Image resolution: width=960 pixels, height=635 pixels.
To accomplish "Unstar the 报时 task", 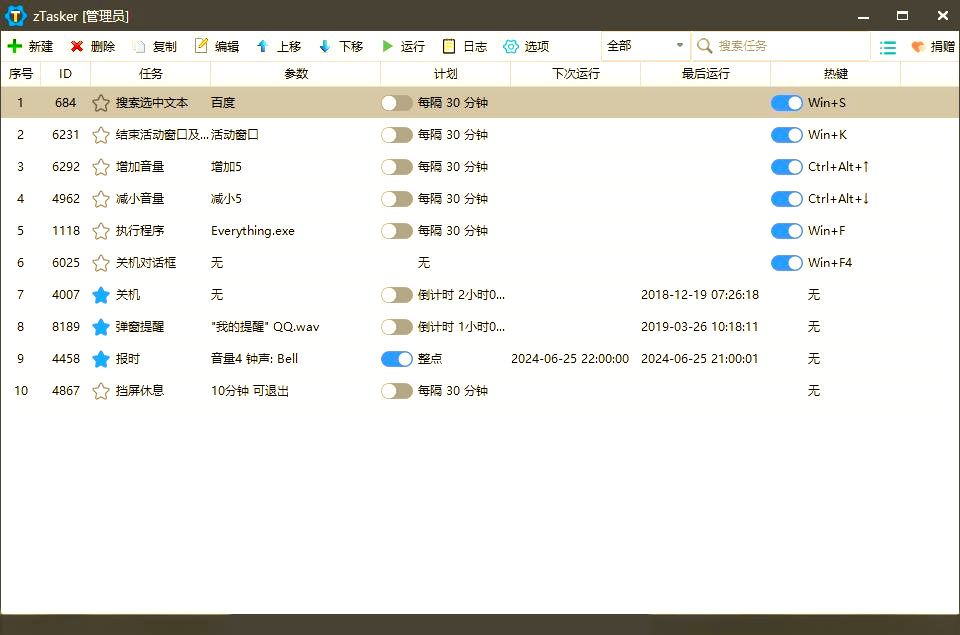I will [100, 359].
